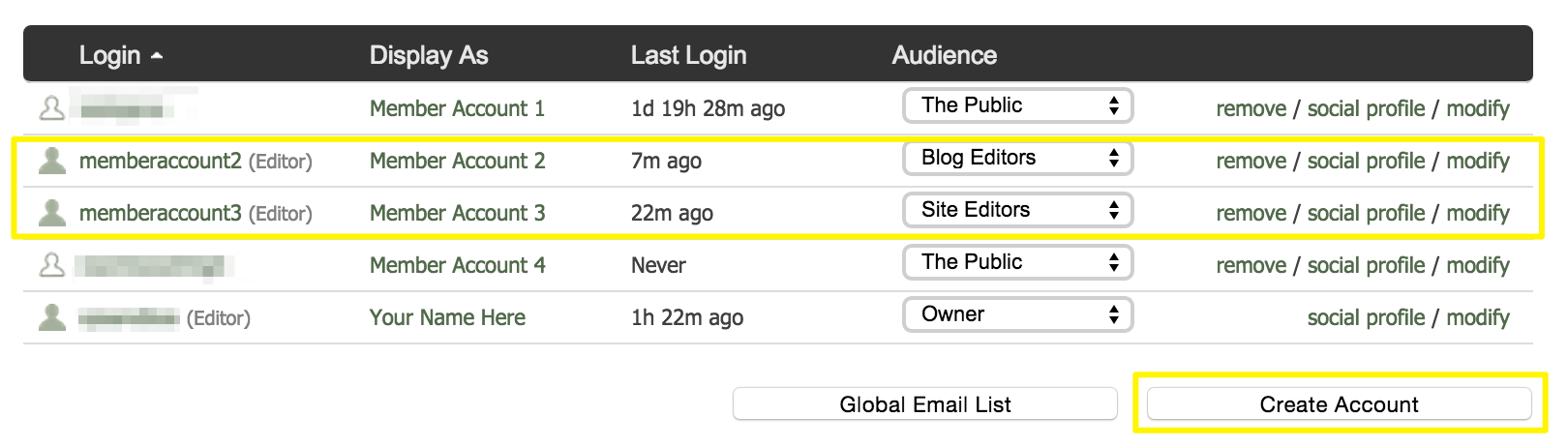Remove Member Account 1
The width and height of the screenshot is (1568, 447).
[x=1251, y=108]
